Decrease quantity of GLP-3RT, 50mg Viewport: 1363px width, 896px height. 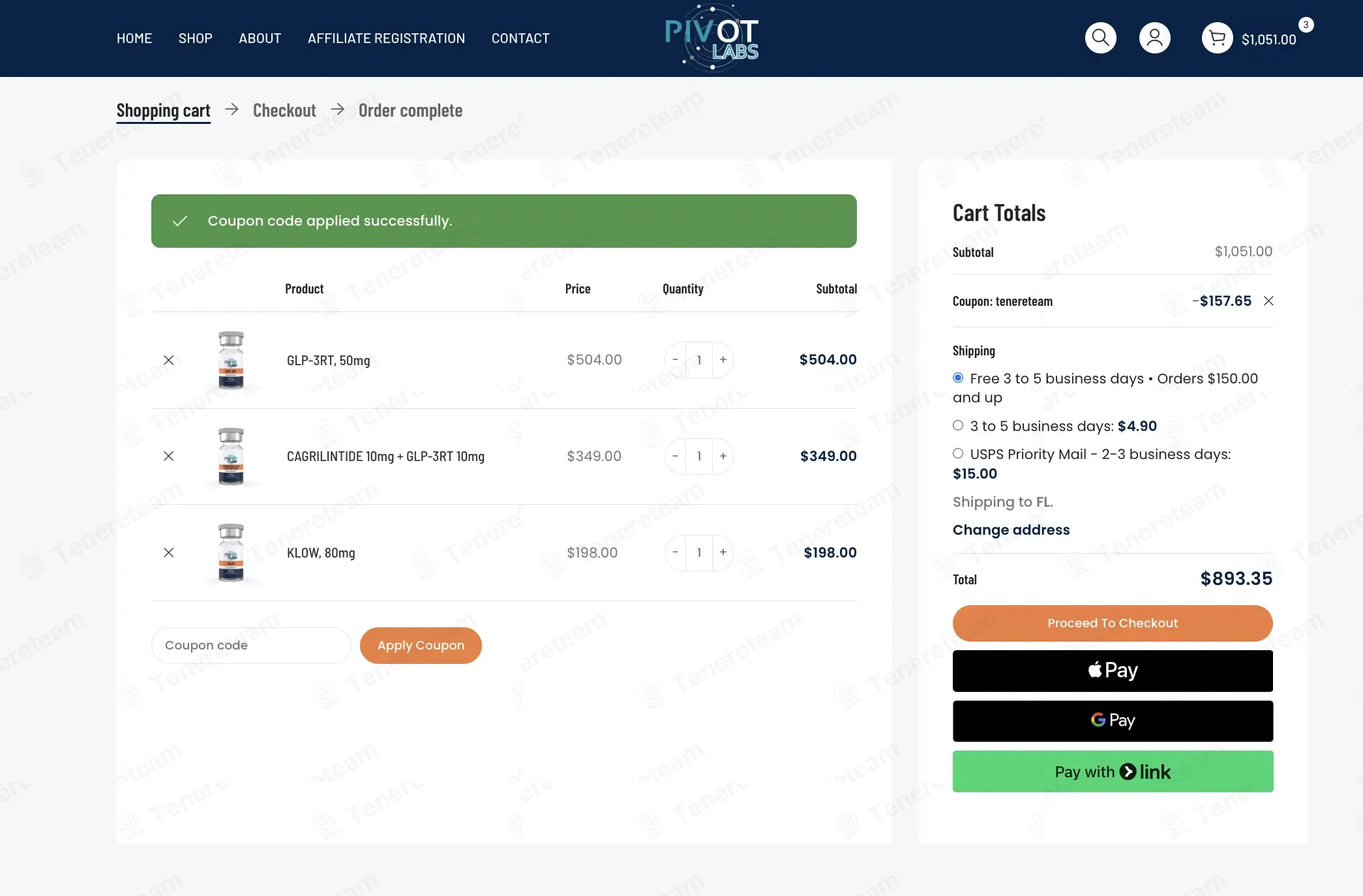click(675, 360)
